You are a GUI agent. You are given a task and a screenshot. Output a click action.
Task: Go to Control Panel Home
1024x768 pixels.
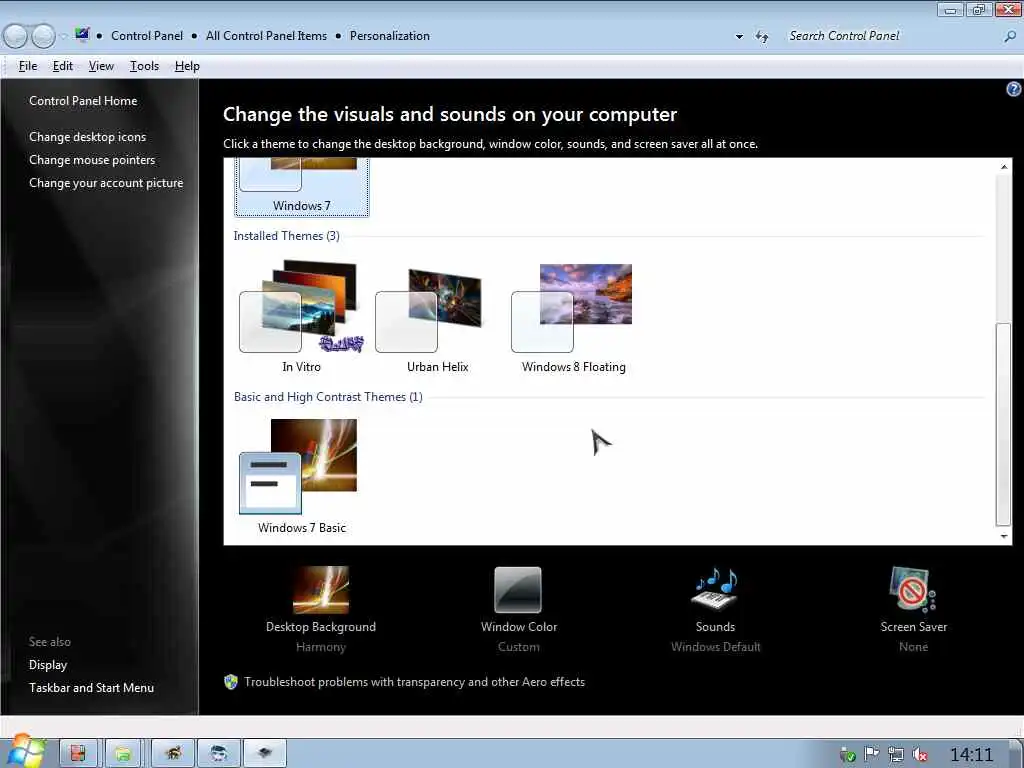coord(83,101)
